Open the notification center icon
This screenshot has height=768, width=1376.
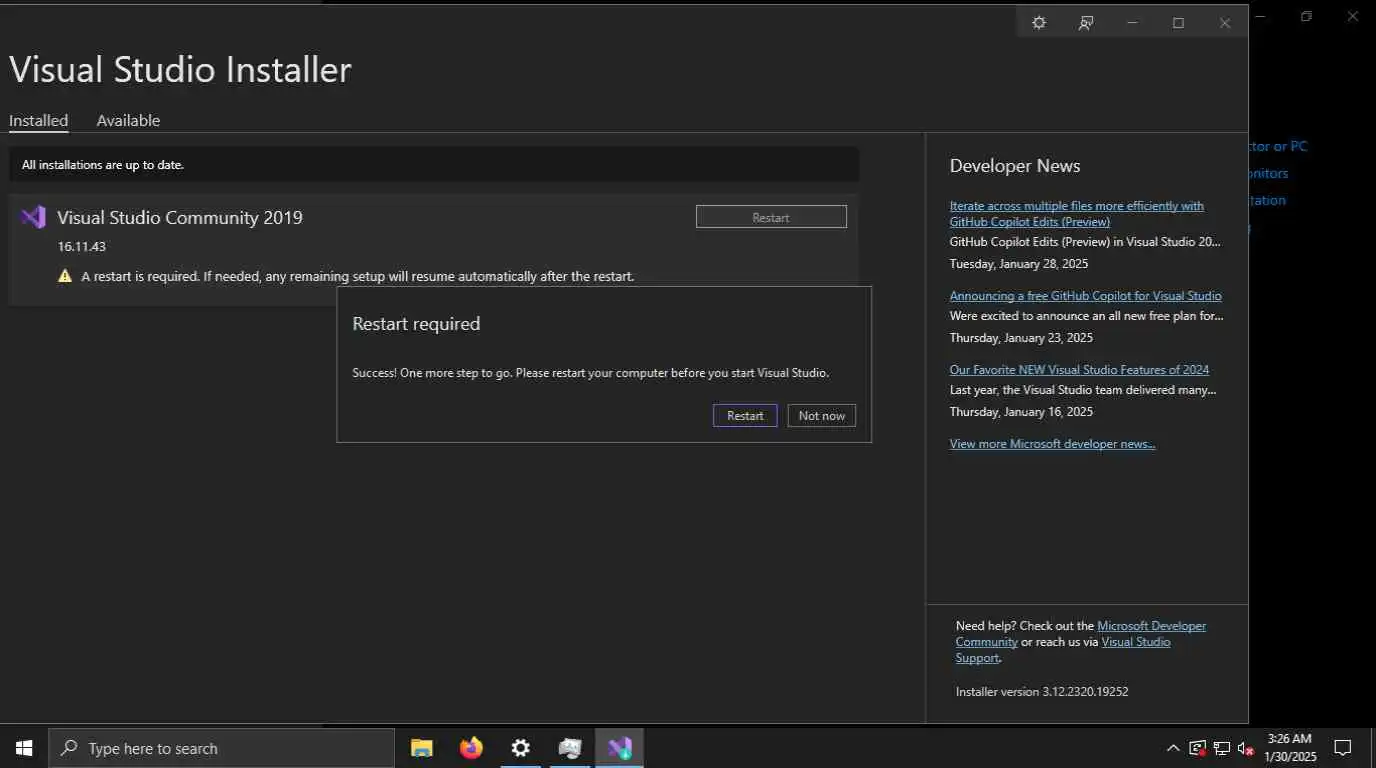coord(1343,748)
